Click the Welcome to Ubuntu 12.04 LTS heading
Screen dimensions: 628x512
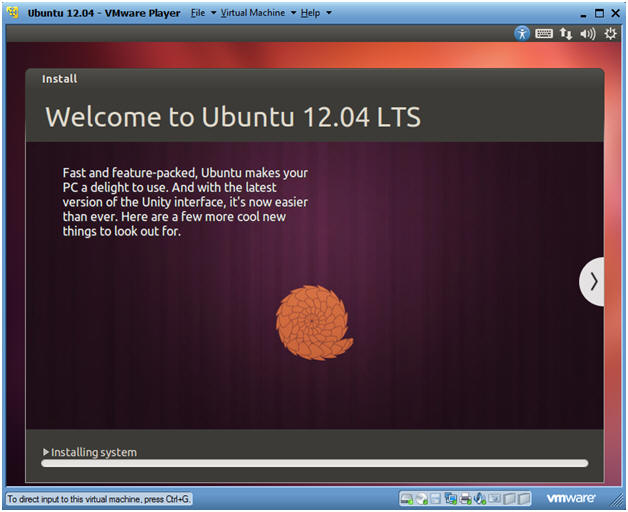pyautogui.click(x=233, y=117)
